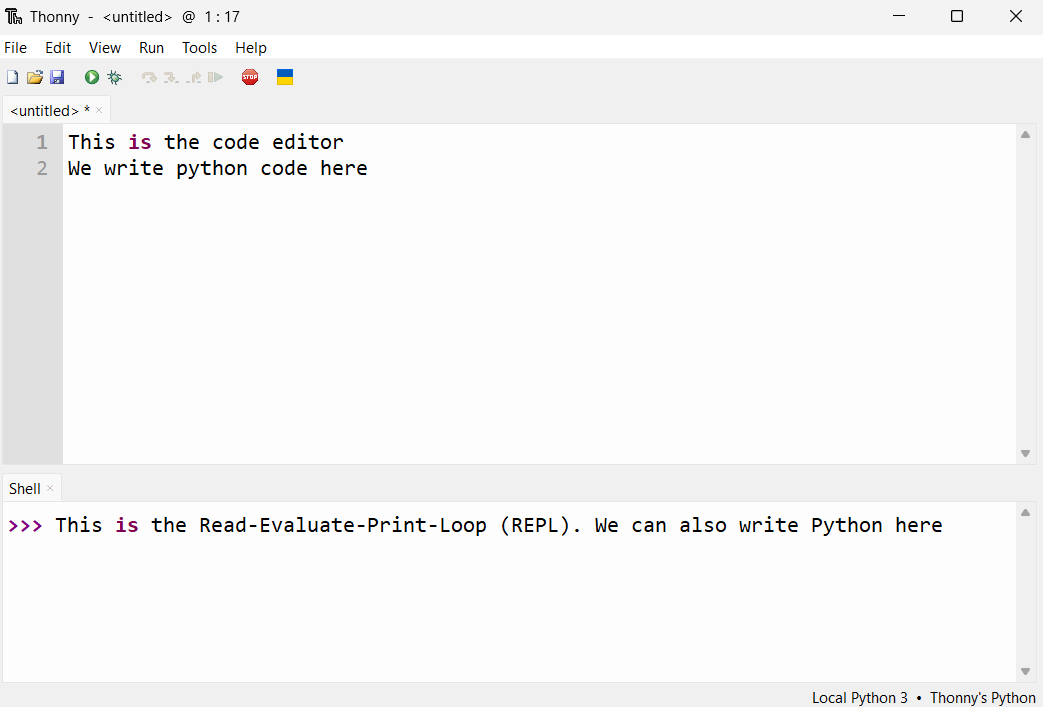This screenshot has height=707, width=1043.
Task: Click the editor scrollbar down arrow
Action: (x=1025, y=453)
